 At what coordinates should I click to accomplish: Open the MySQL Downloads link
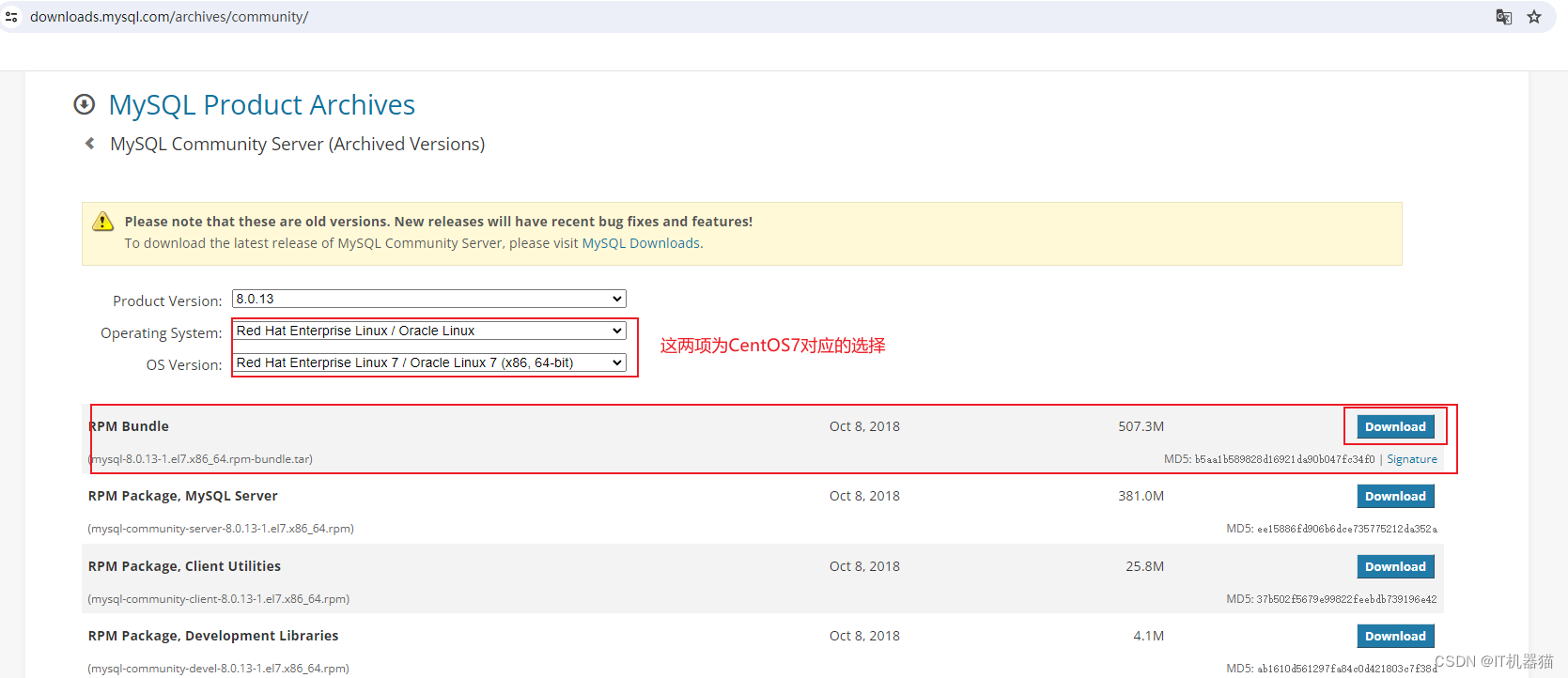641,243
